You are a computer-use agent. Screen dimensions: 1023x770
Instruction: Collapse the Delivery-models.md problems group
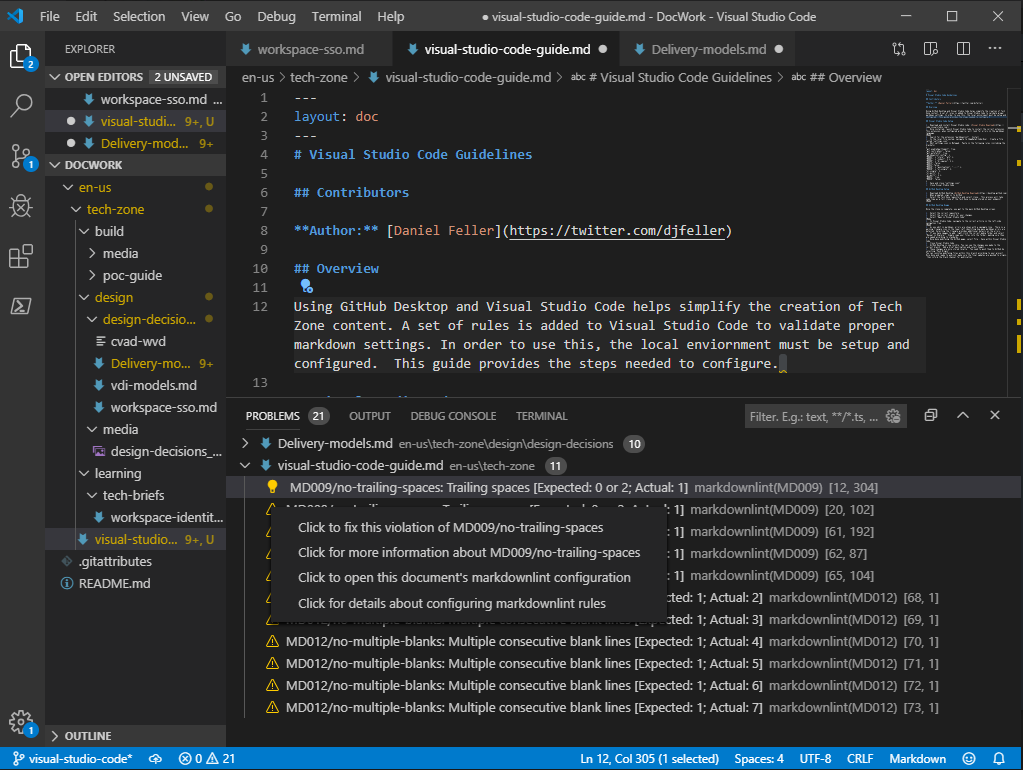tap(245, 443)
